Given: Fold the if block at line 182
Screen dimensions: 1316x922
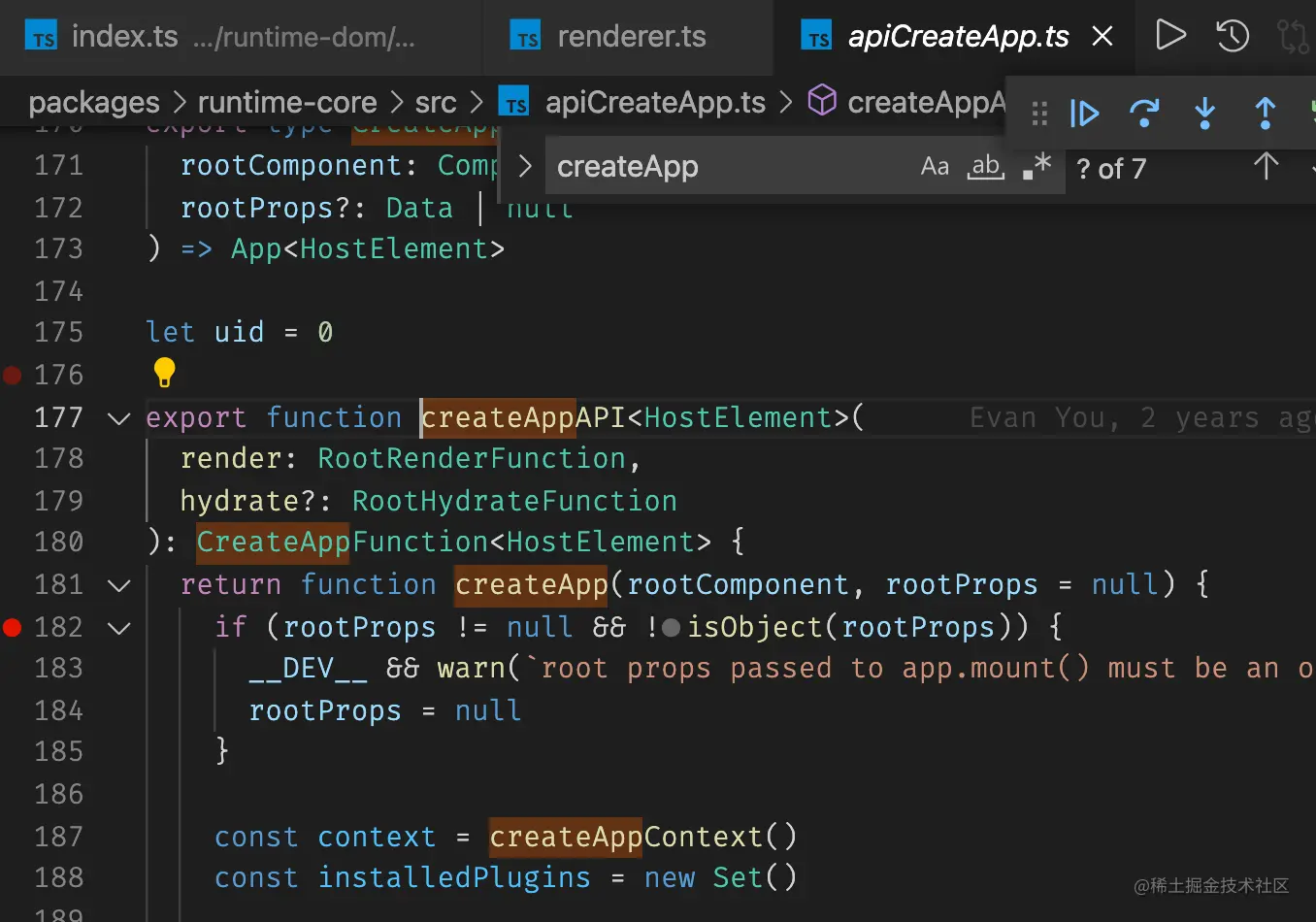Looking at the screenshot, I should click(118, 628).
